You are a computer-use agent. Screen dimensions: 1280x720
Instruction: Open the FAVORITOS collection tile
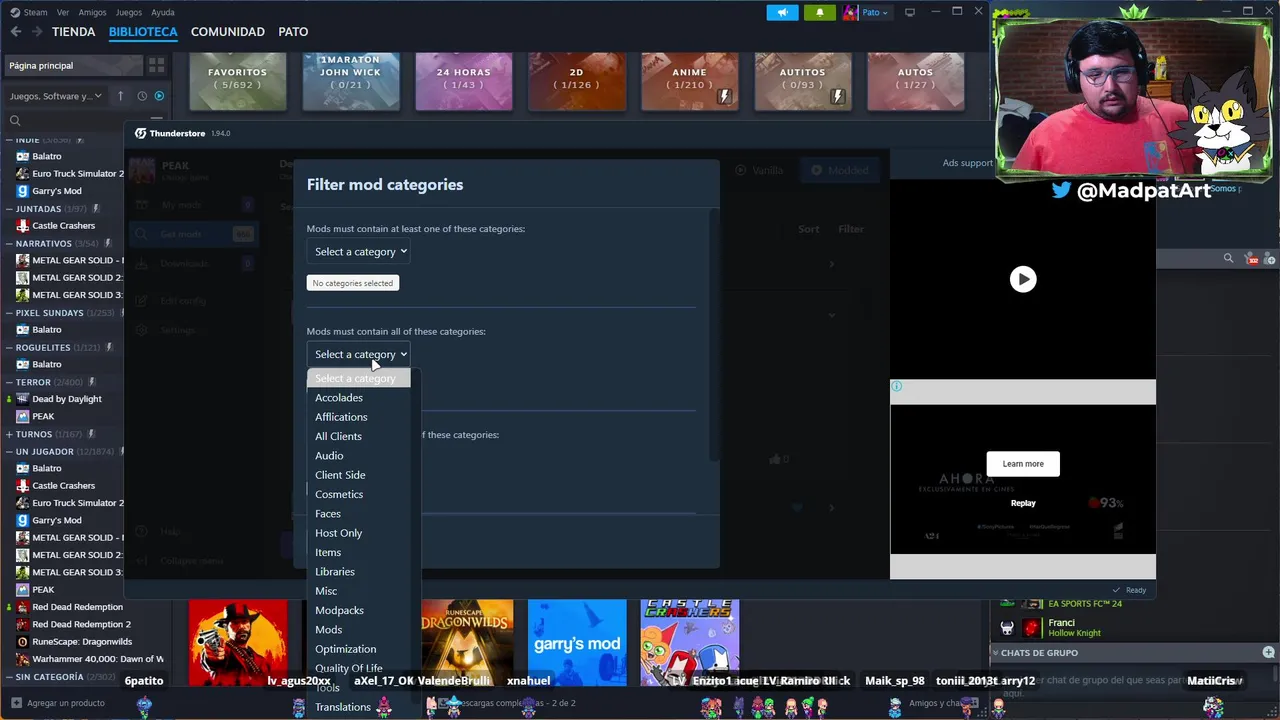237,81
